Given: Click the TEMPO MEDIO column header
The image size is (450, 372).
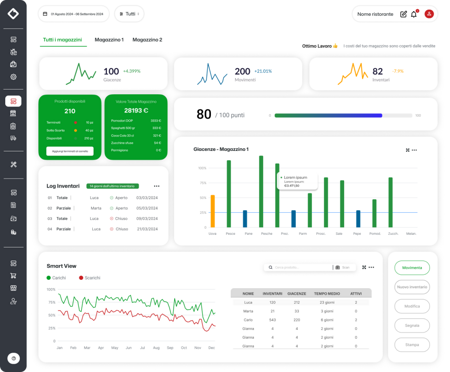Looking at the screenshot, I should click(x=327, y=294).
